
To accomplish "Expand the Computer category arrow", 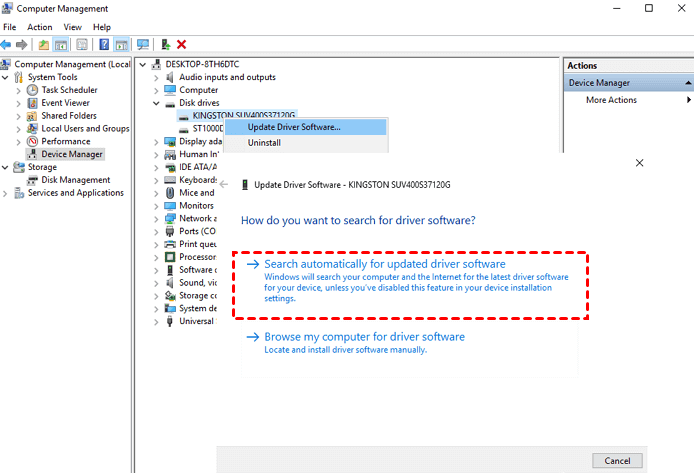I will 156,91.
